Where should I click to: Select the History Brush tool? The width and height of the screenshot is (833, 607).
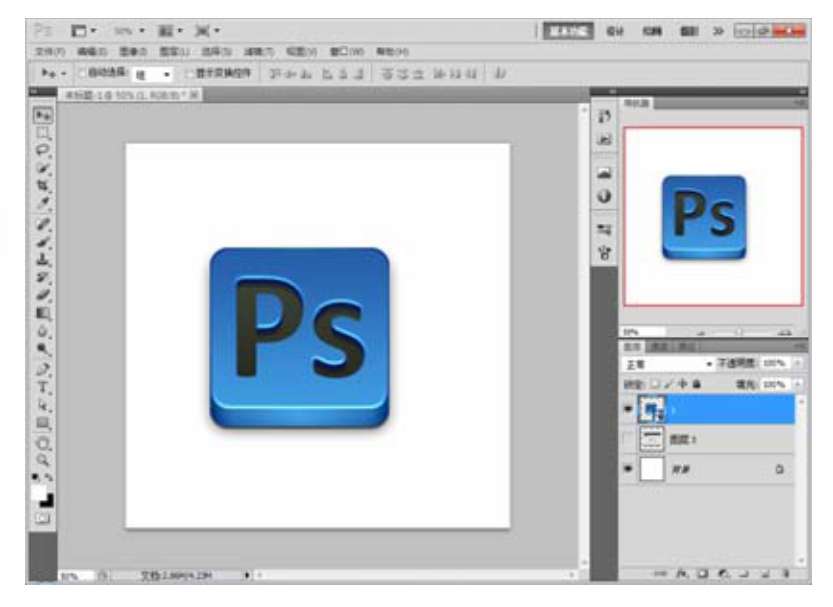(x=43, y=277)
